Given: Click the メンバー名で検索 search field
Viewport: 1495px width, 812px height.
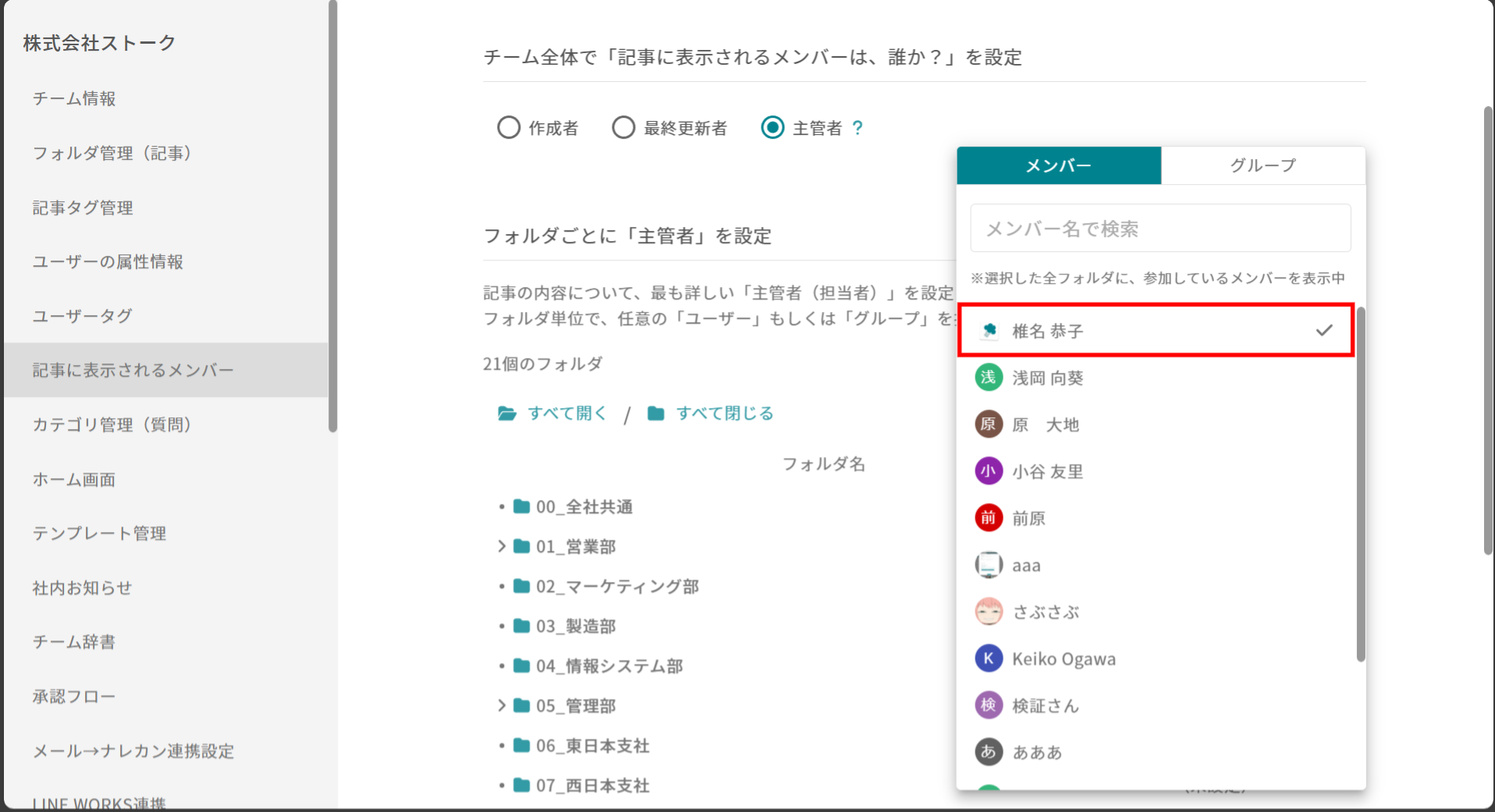Looking at the screenshot, I should click(x=1159, y=229).
